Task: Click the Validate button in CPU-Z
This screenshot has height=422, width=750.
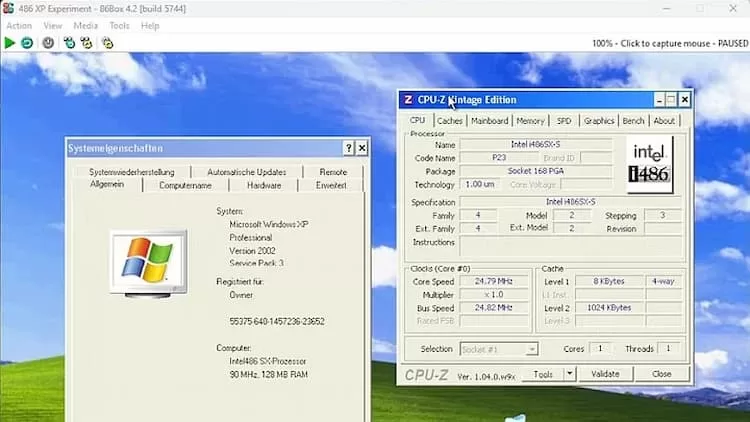Action: click(x=605, y=374)
